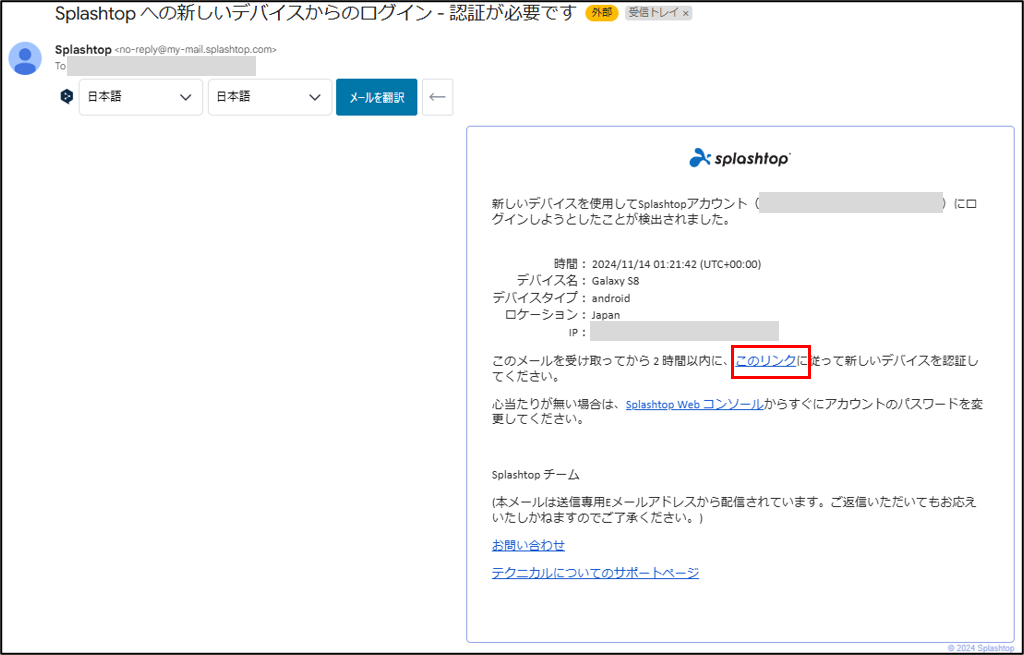This screenshot has height=655, width=1024.
Task: Click the timestamp 2024/11/14 01:21:42 (UTC+00:00)
Action: pyautogui.click(x=676, y=264)
